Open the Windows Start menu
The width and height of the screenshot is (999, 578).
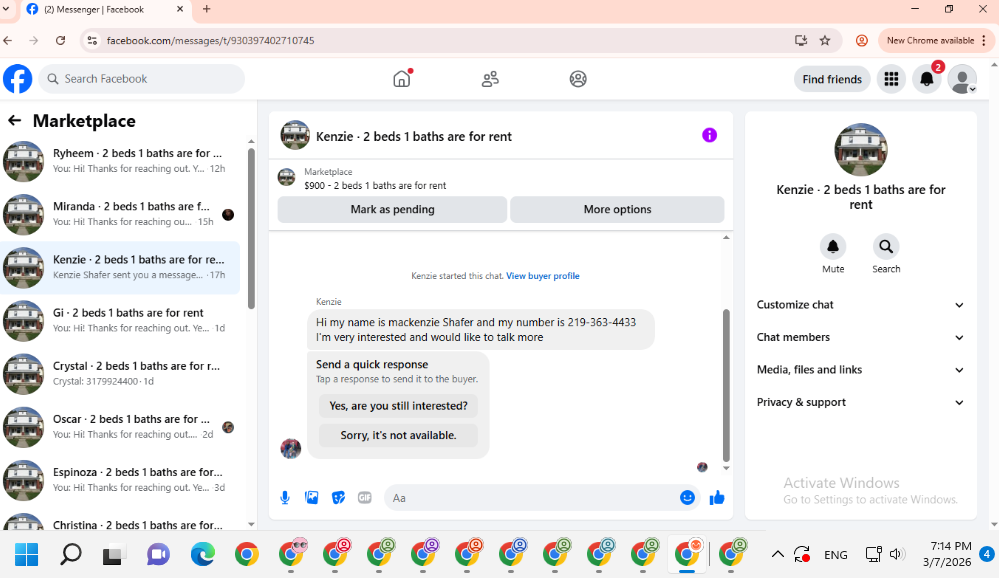tap(26, 554)
